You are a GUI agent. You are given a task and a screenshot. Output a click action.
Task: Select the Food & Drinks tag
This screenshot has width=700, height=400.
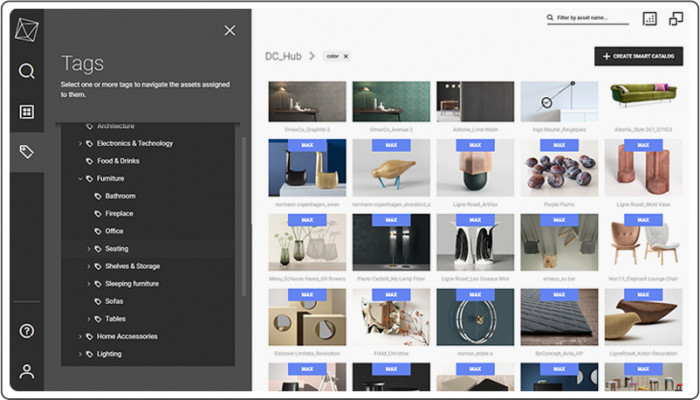click(x=118, y=161)
